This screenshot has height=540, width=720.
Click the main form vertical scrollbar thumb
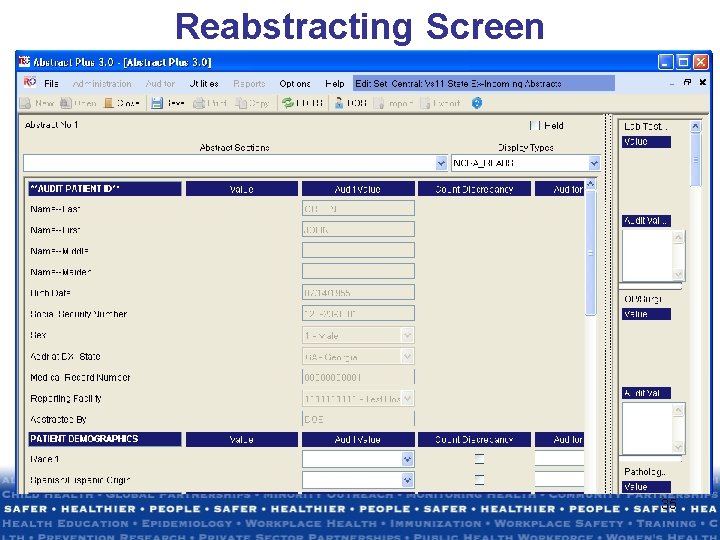(591, 253)
